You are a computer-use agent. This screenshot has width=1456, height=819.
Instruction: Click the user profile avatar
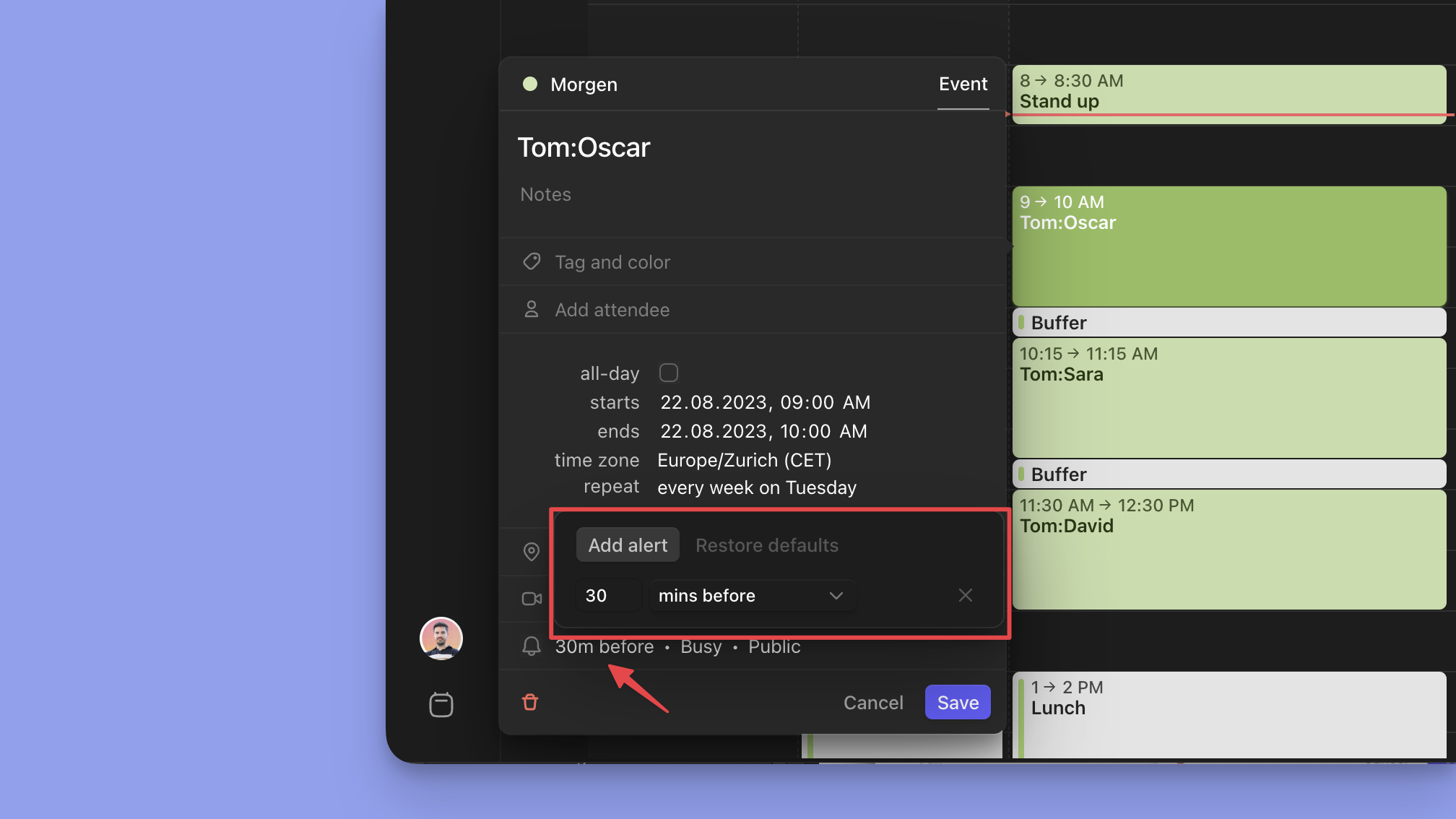click(441, 638)
